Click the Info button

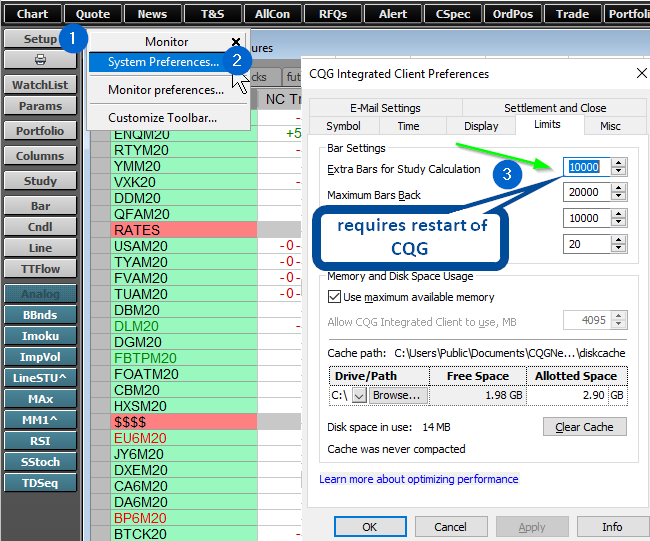[612, 527]
